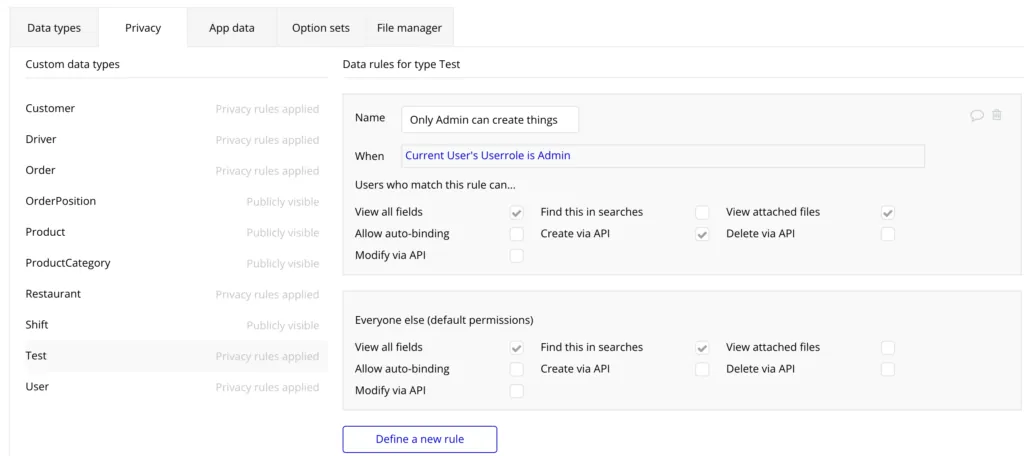Select the Product data type
The image size is (1024, 456).
point(176,232)
